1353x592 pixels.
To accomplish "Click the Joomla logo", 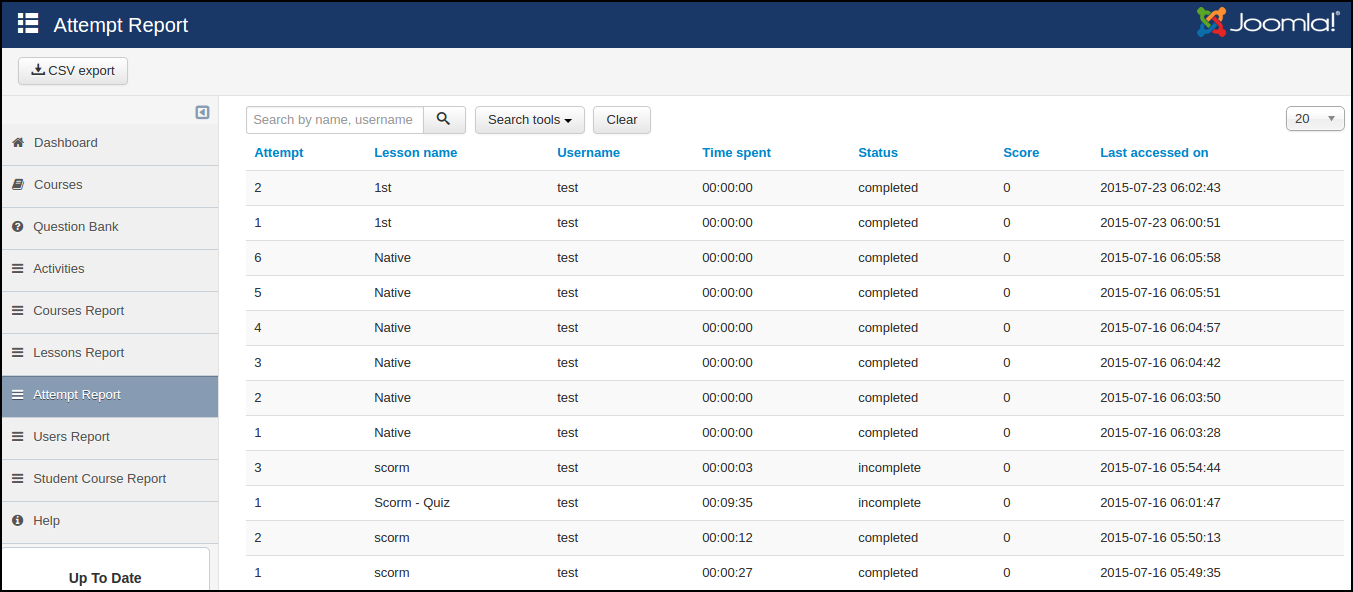I will pyautogui.click(x=1267, y=23).
